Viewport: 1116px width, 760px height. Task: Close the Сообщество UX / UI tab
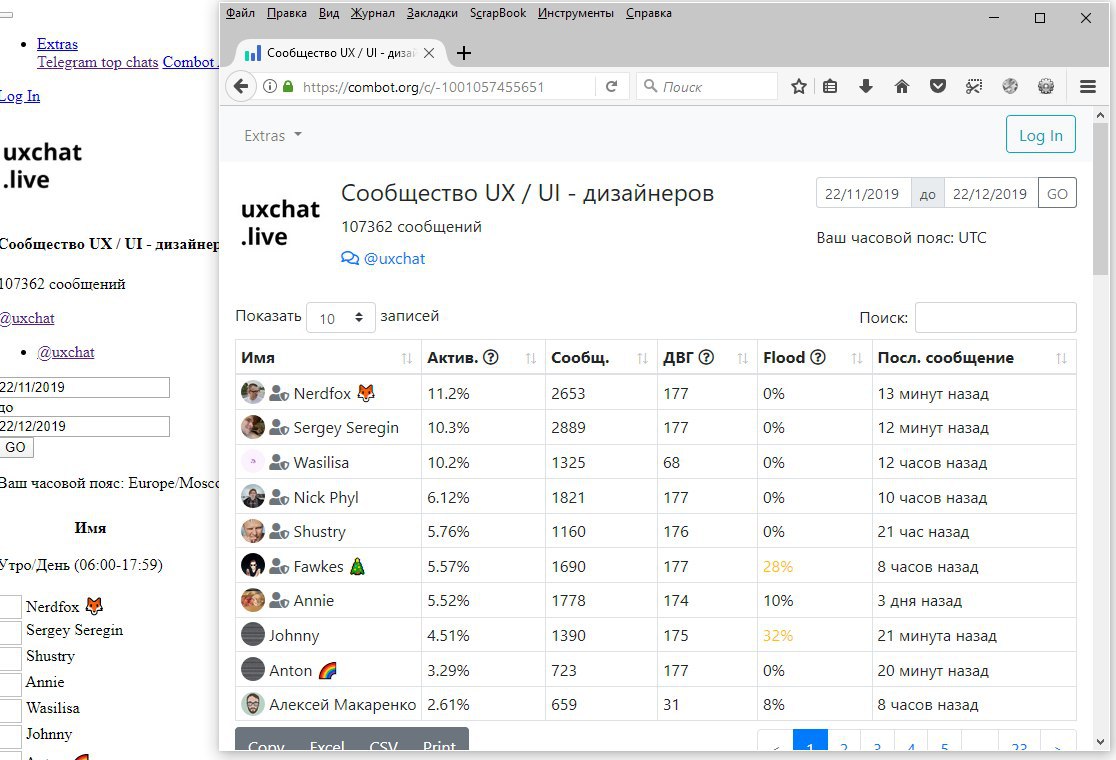429,53
